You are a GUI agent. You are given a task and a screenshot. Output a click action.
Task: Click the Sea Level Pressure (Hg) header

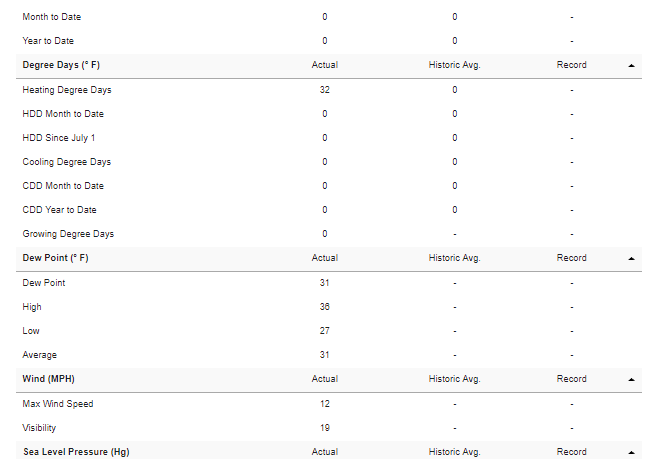(76, 452)
